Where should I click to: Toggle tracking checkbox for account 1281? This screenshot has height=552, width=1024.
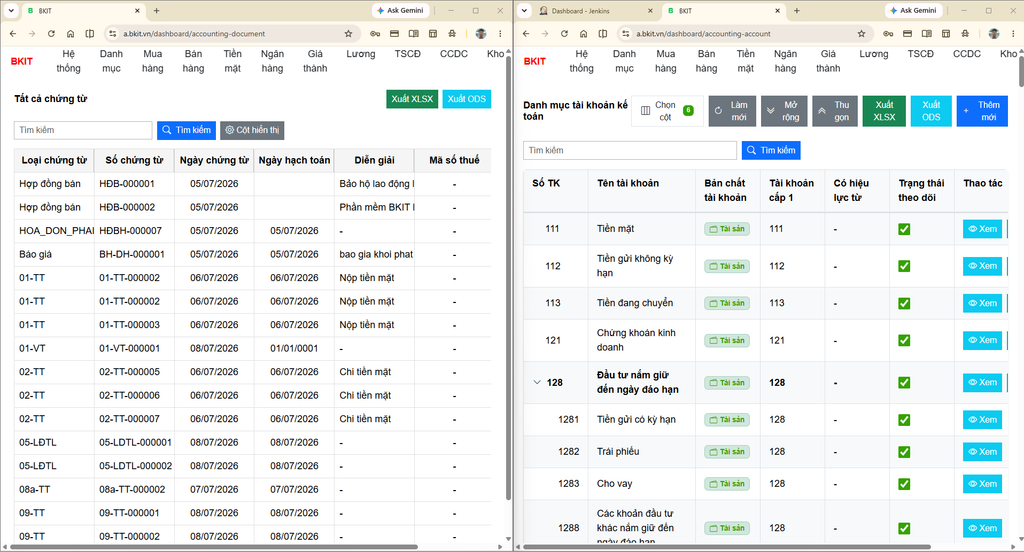(904, 420)
